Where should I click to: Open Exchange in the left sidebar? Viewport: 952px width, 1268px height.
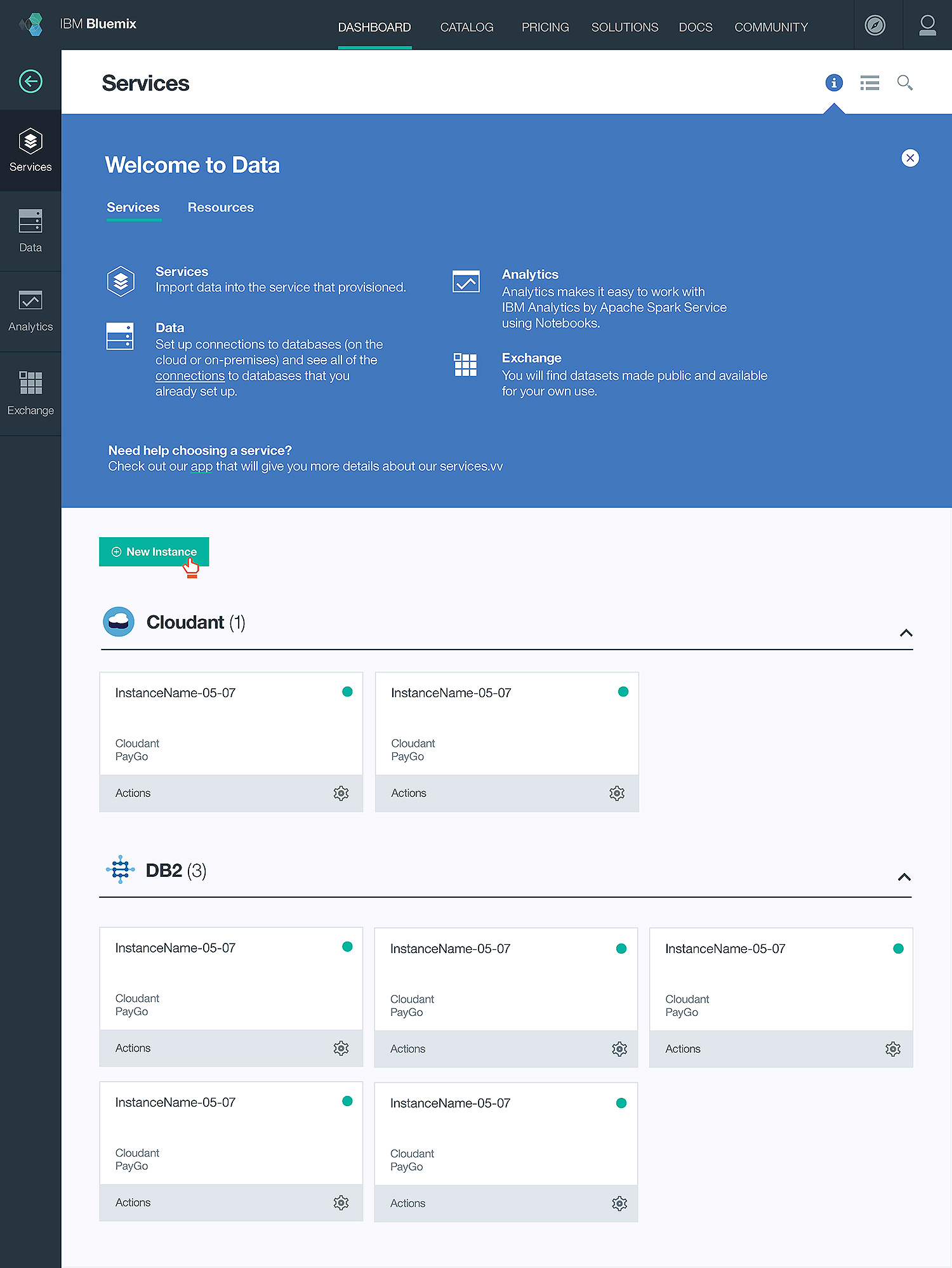pyautogui.click(x=30, y=394)
